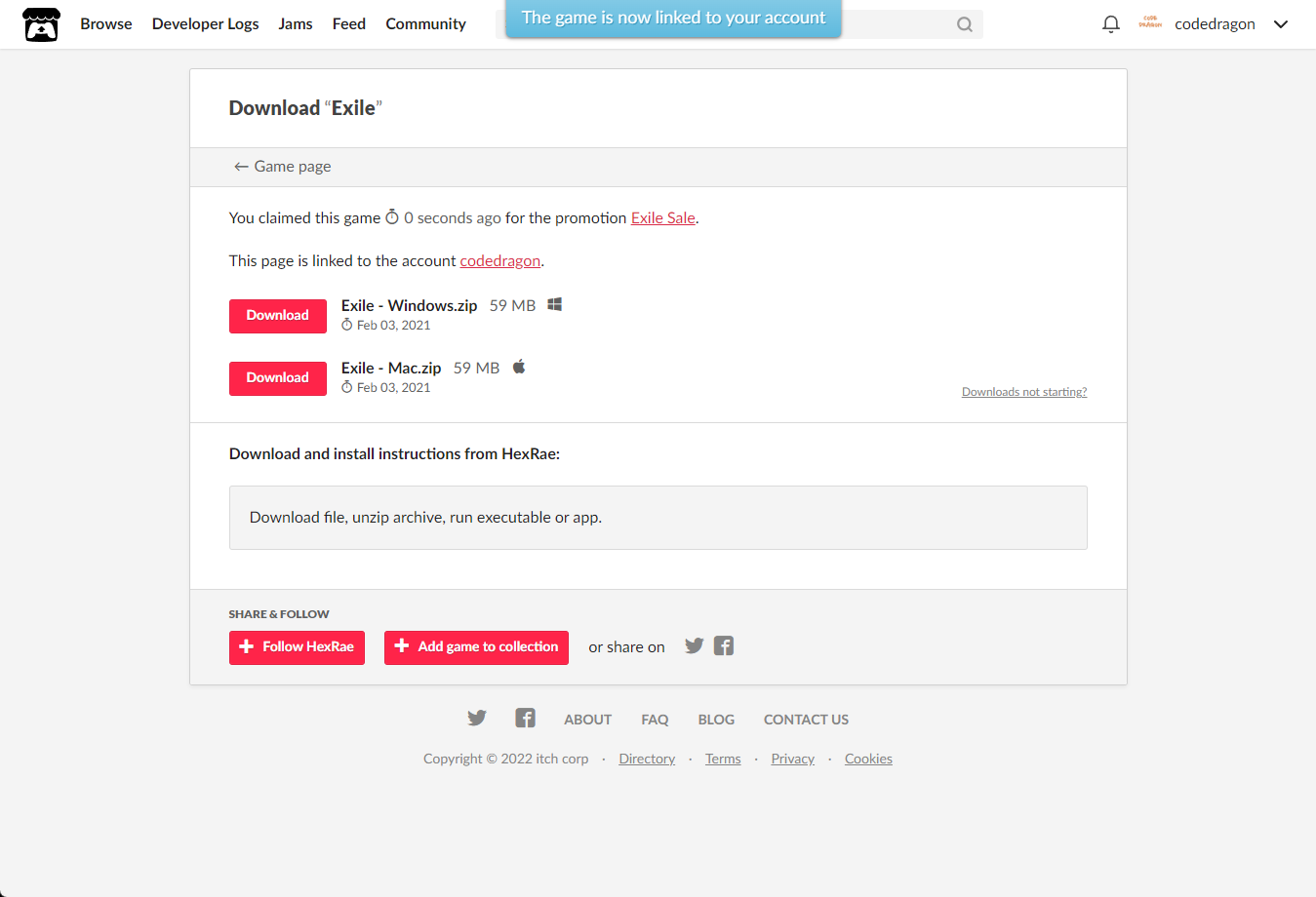The image size is (1316, 897).
Task: Open the Terms link
Action: 723,759
